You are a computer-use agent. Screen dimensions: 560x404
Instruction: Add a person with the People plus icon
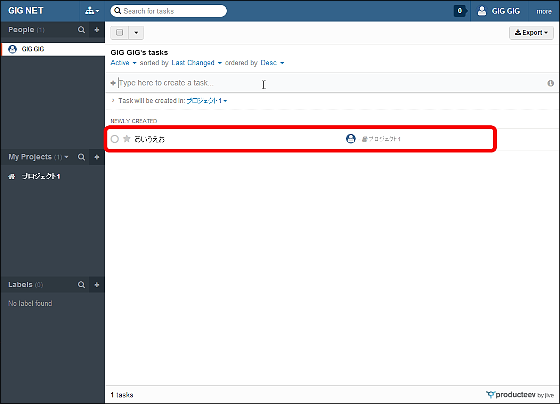[x=97, y=30]
